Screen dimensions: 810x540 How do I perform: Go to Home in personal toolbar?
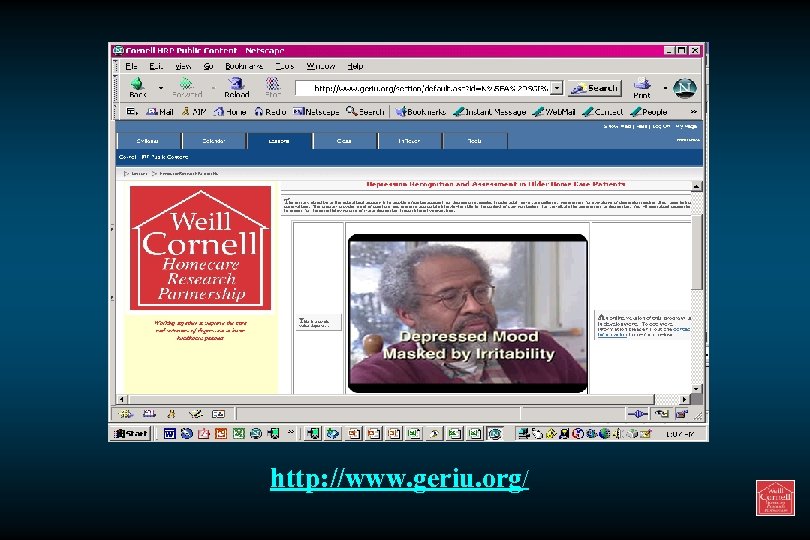[230, 112]
